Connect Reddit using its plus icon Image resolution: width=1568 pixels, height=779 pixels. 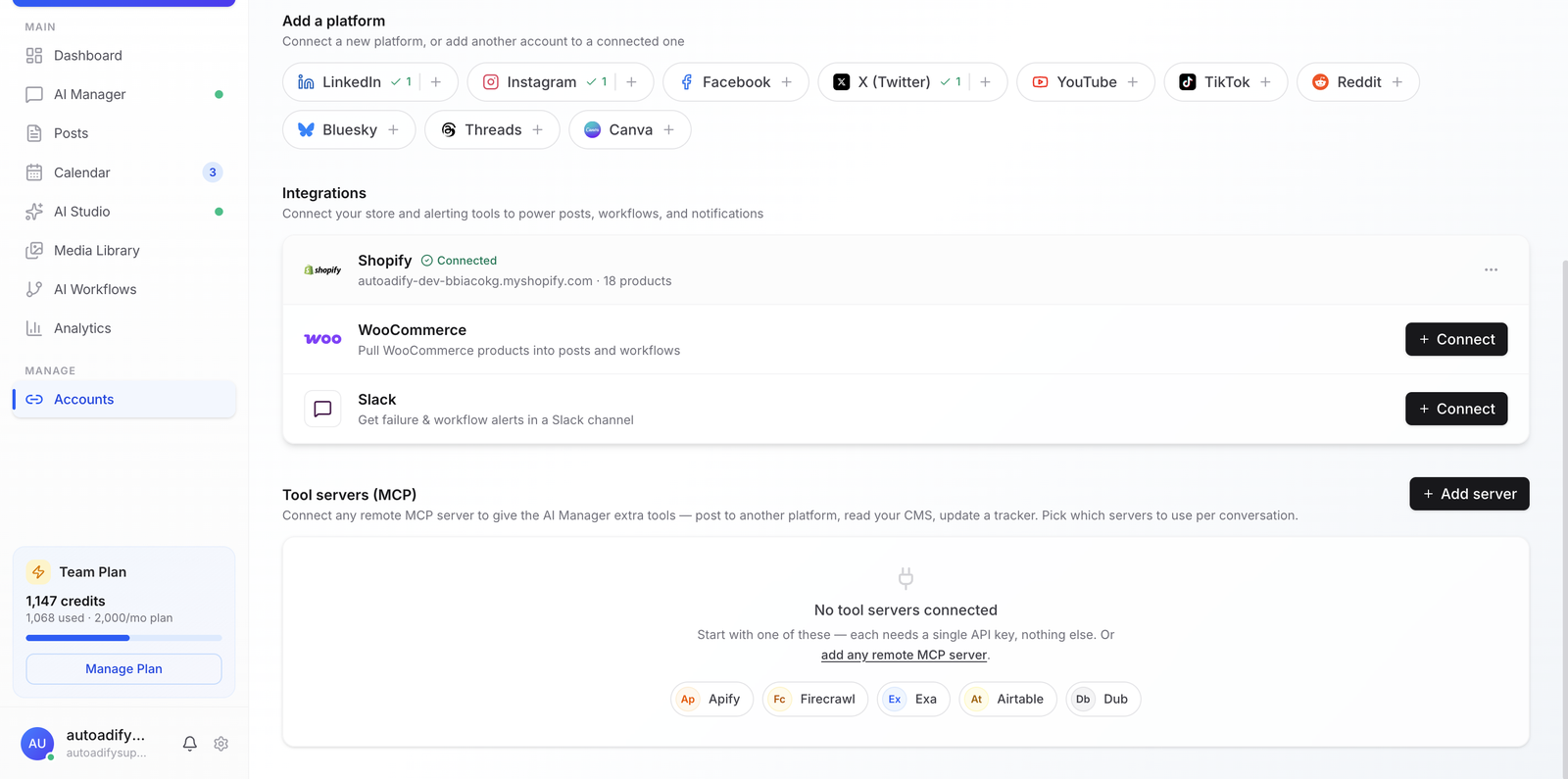pyautogui.click(x=1397, y=82)
